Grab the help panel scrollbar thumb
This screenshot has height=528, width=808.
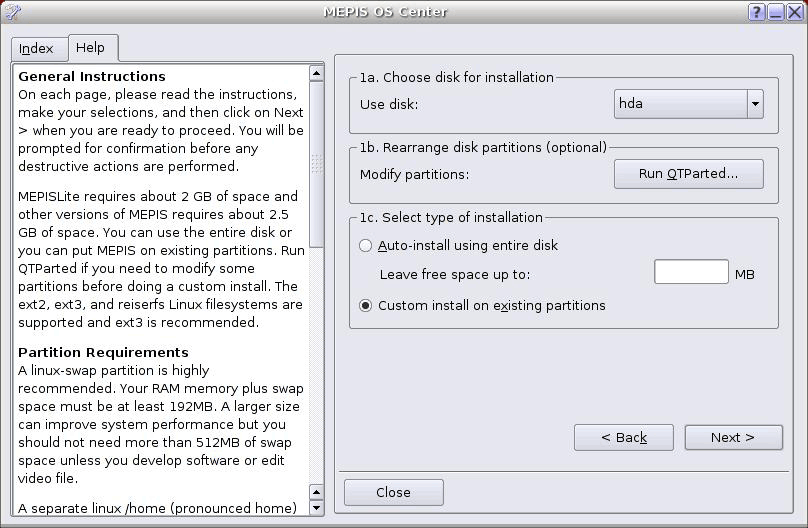tap(316, 164)
